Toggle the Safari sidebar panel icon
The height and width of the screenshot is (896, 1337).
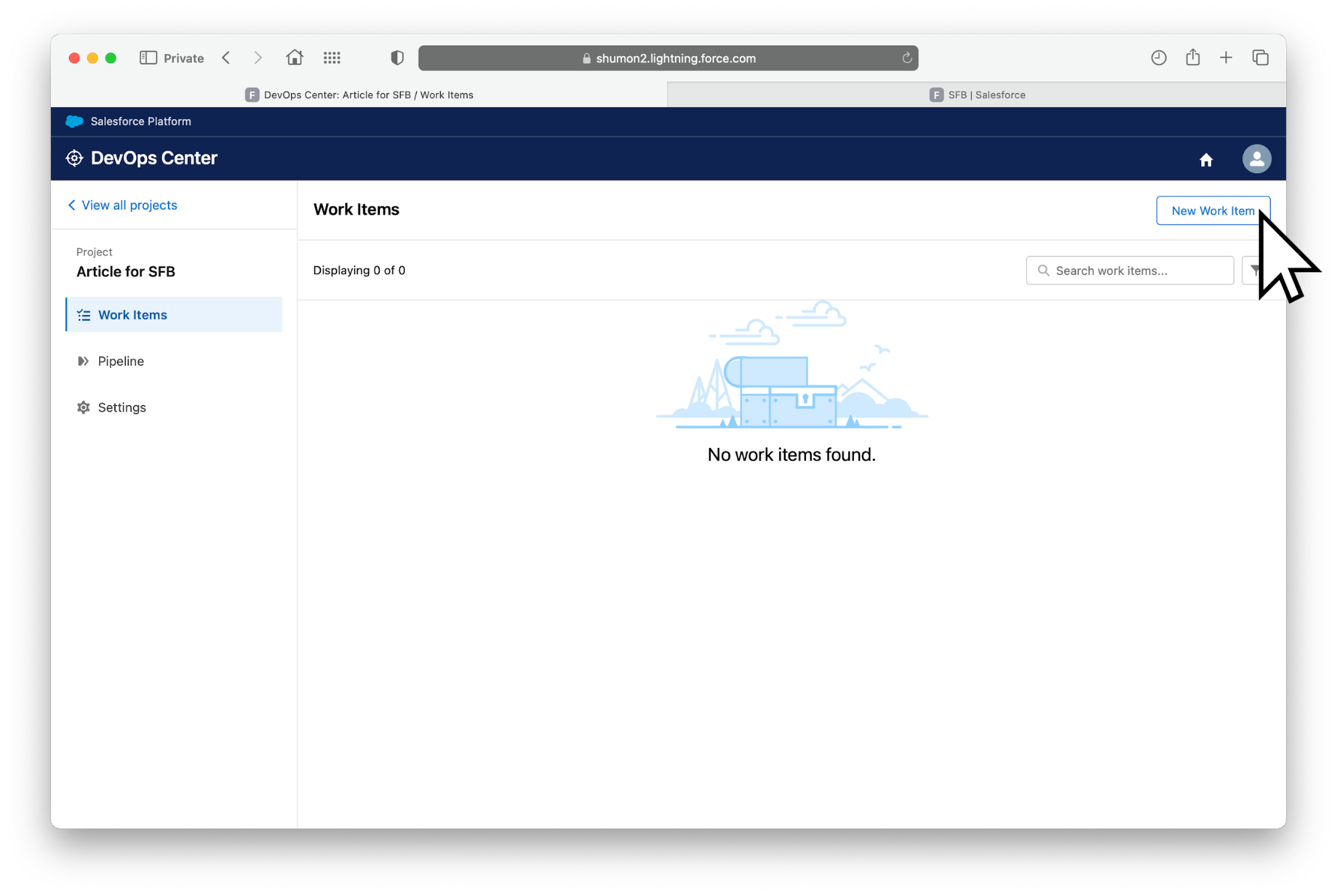click(148, 58)
